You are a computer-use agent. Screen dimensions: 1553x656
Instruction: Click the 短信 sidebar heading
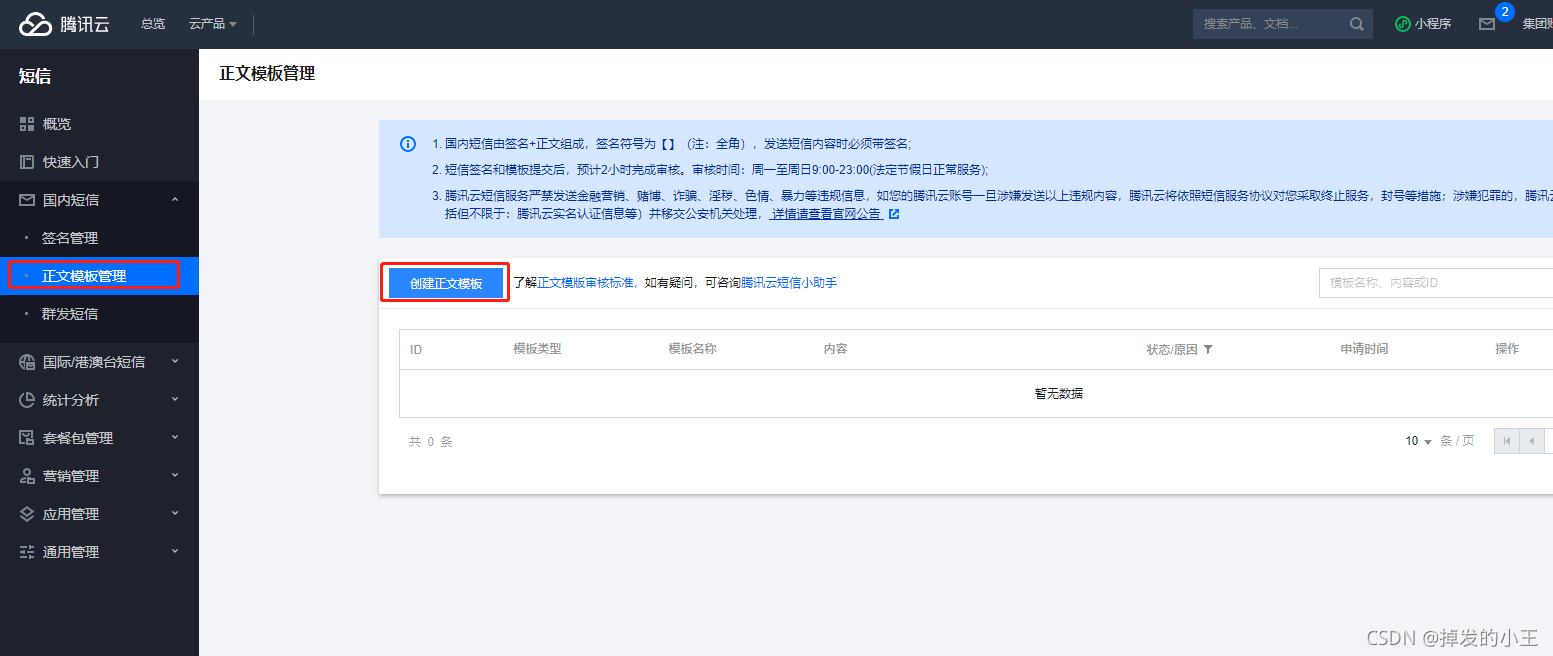point(35,76)
